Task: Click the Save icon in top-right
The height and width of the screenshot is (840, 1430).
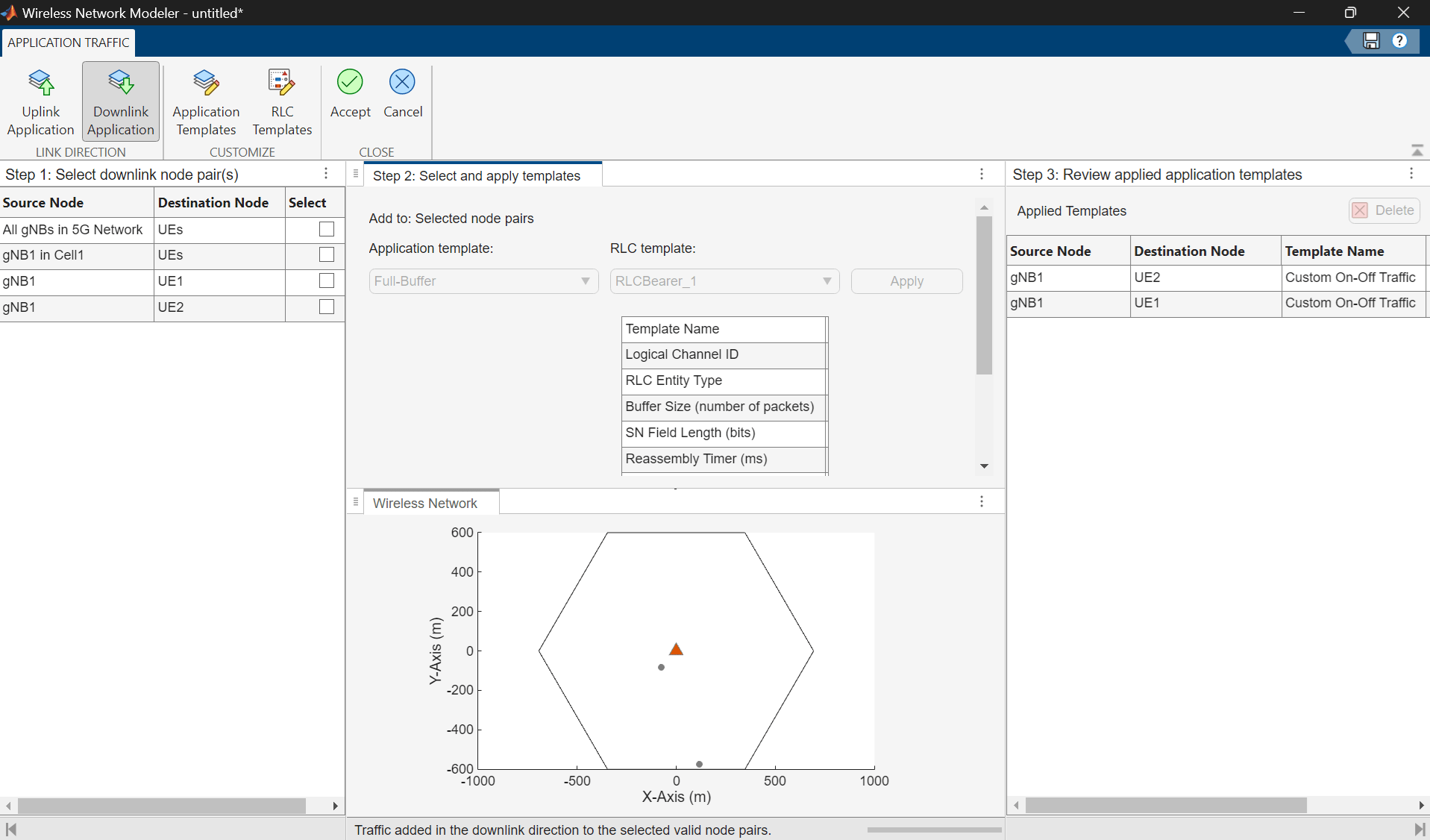Action: point(1371,41)
